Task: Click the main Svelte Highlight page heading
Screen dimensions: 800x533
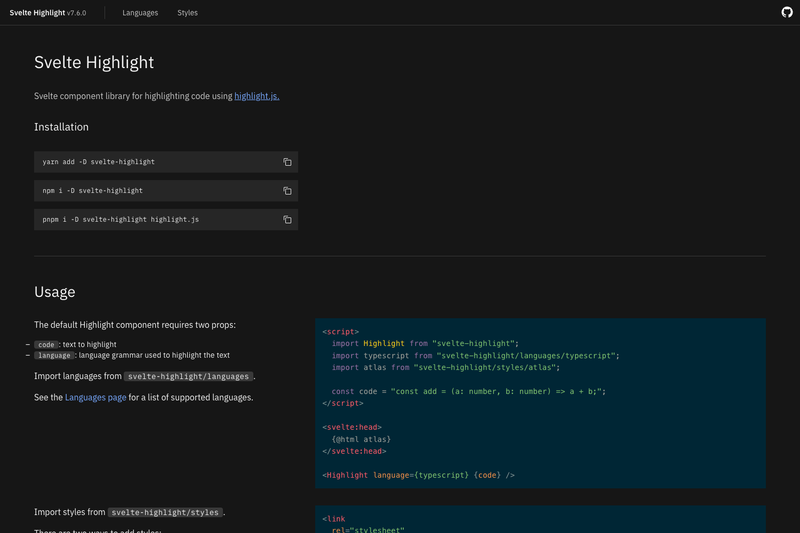Action: [x=94, y=62]
